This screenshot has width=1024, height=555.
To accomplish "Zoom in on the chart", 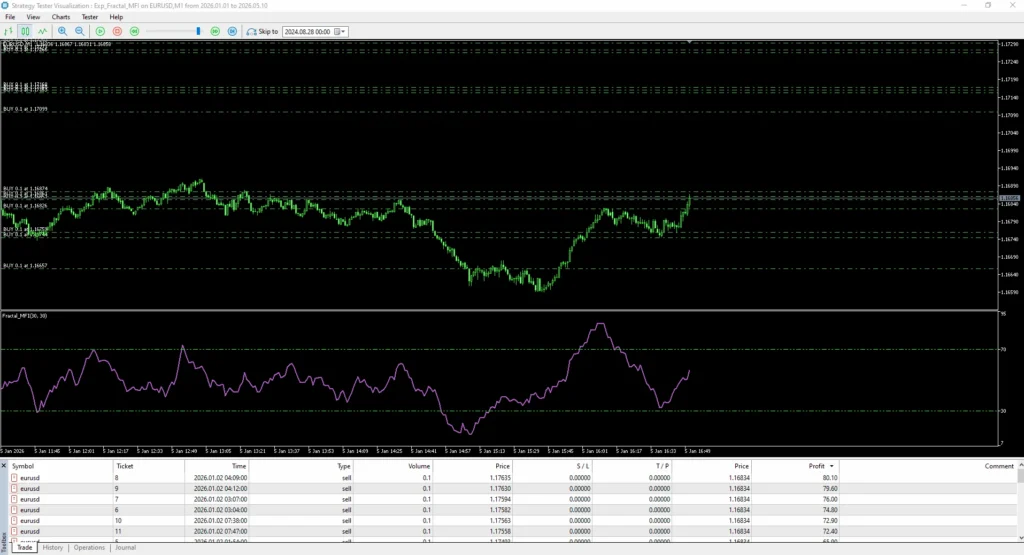I will (63, 31).
